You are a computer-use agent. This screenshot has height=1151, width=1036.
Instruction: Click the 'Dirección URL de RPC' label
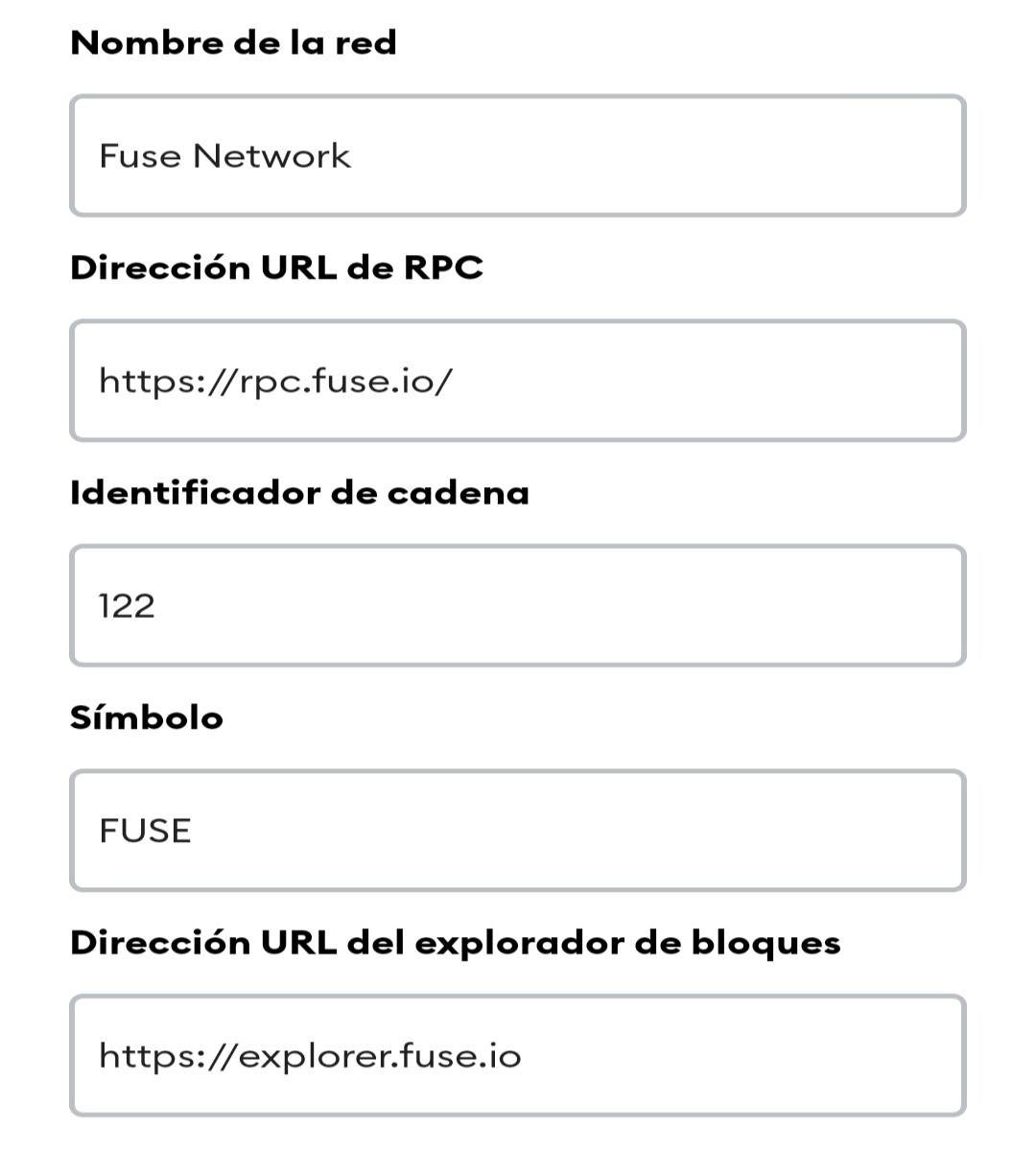pos(276,268)
